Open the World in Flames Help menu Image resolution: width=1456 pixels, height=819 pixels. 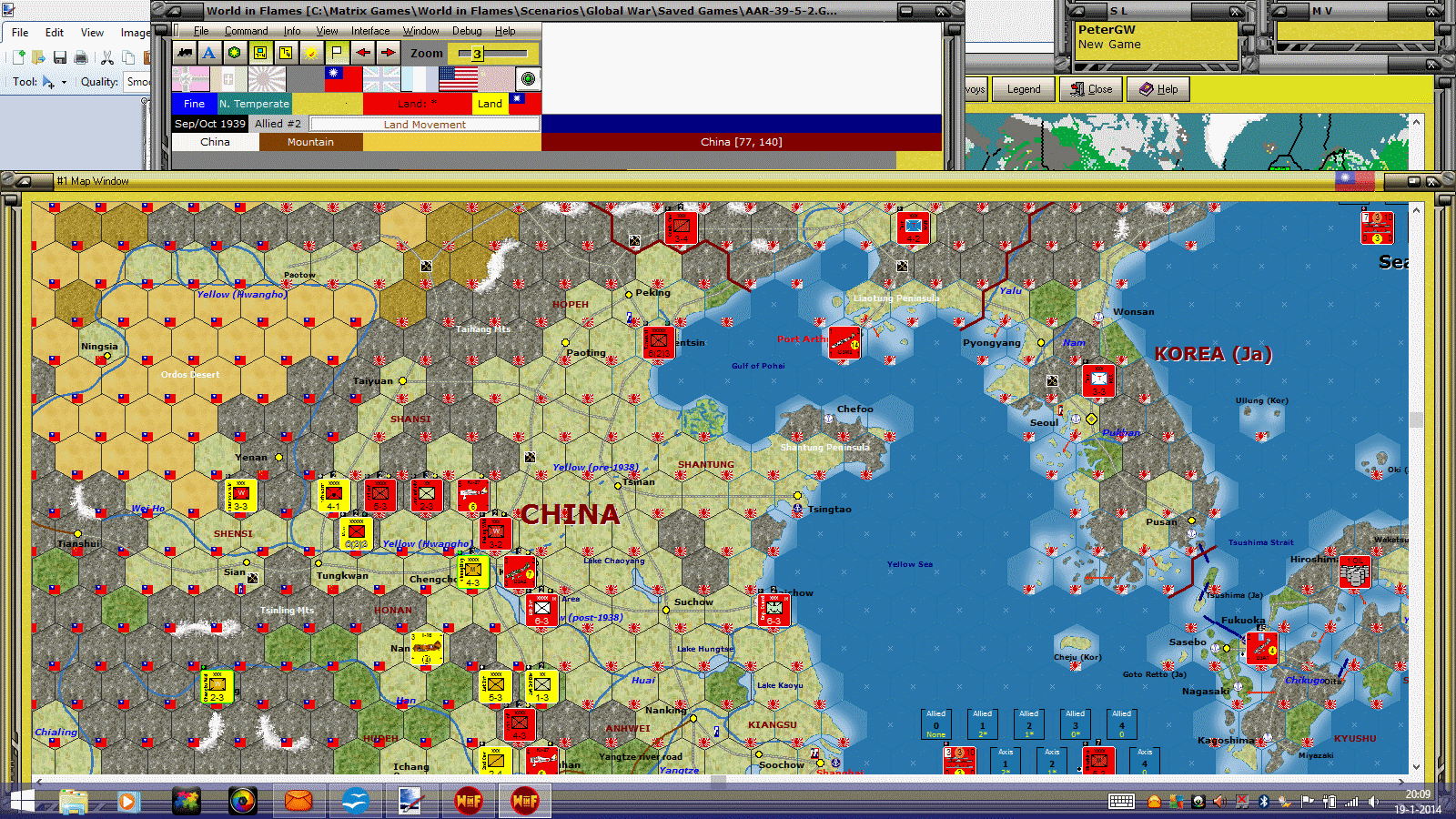[505, 31]
